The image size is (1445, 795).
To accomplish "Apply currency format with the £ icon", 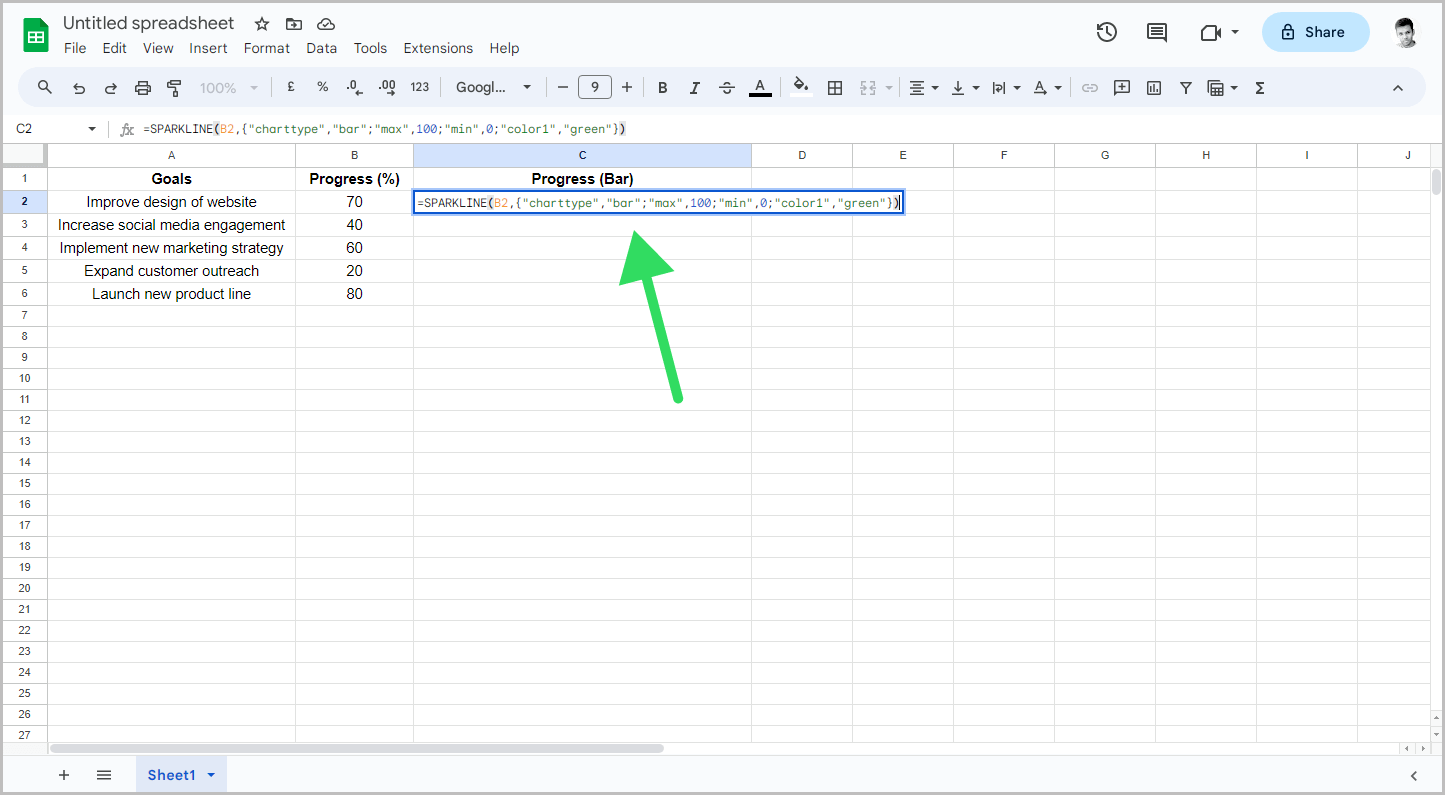I will point(290,87).
